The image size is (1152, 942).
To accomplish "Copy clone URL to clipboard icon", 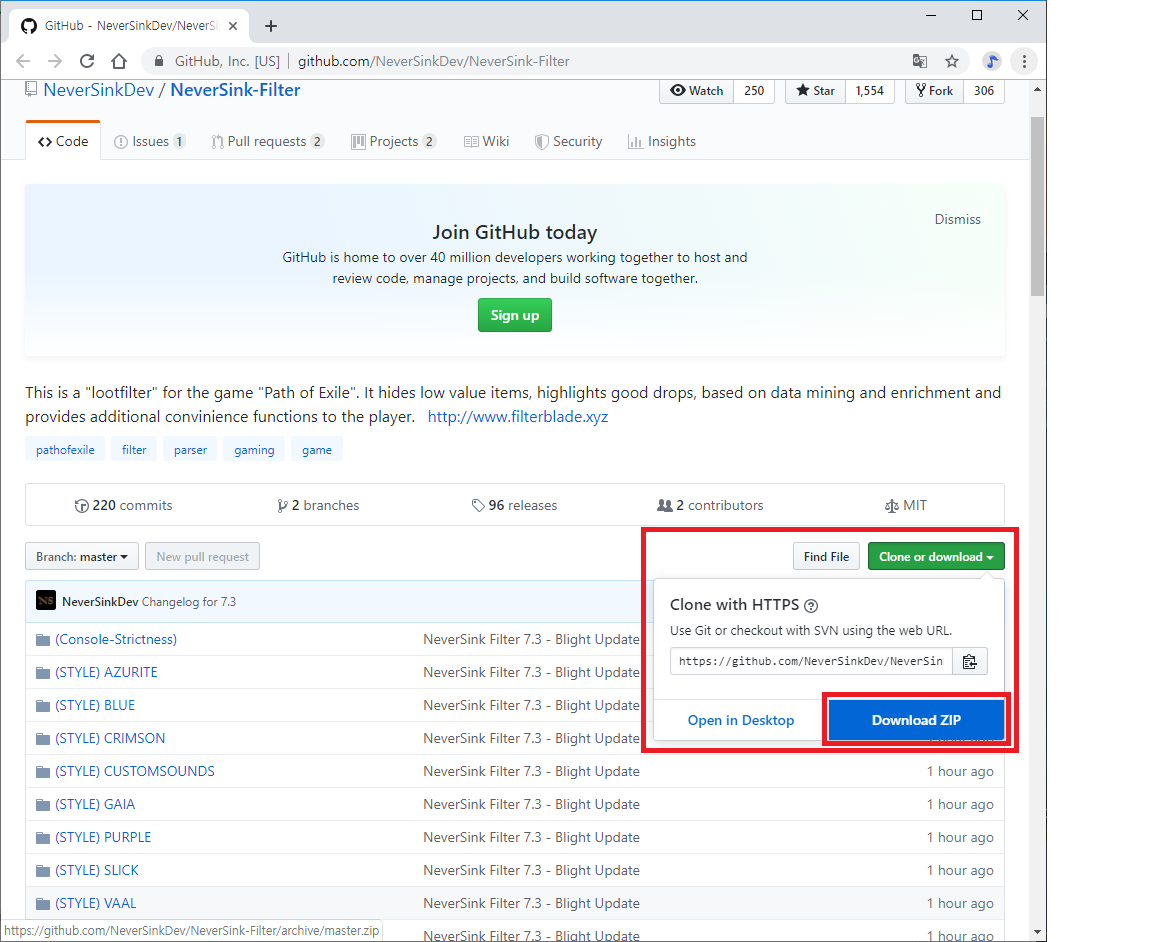I will 970,661.
